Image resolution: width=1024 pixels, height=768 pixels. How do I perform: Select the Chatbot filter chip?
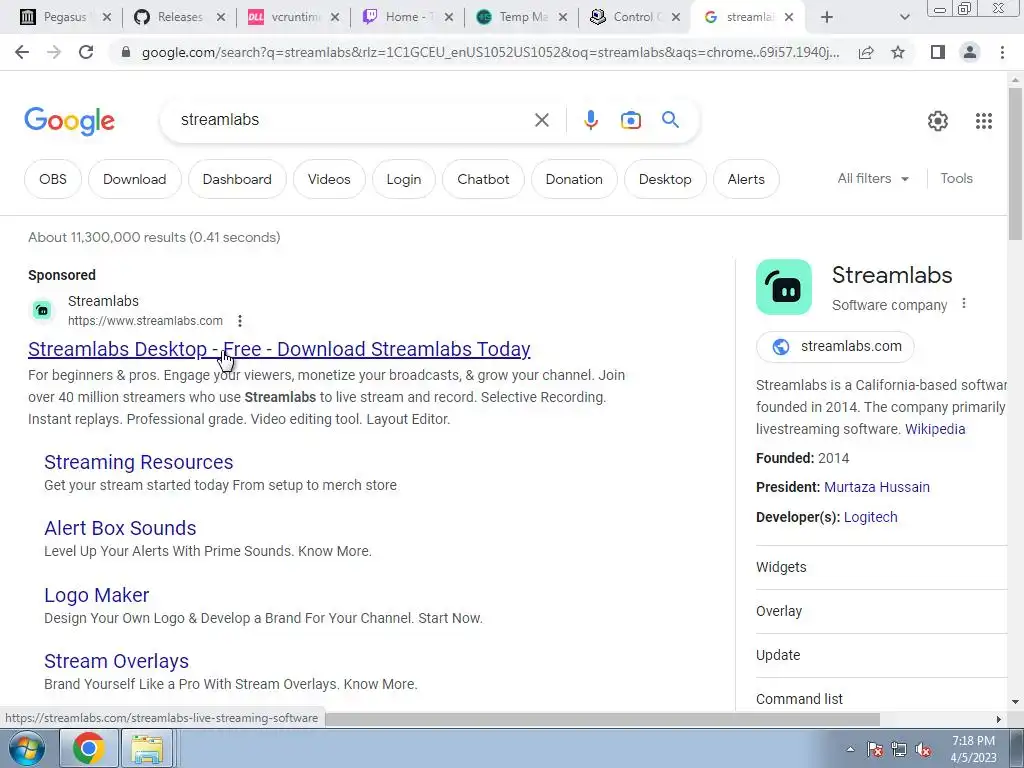(x=483, y=179)
